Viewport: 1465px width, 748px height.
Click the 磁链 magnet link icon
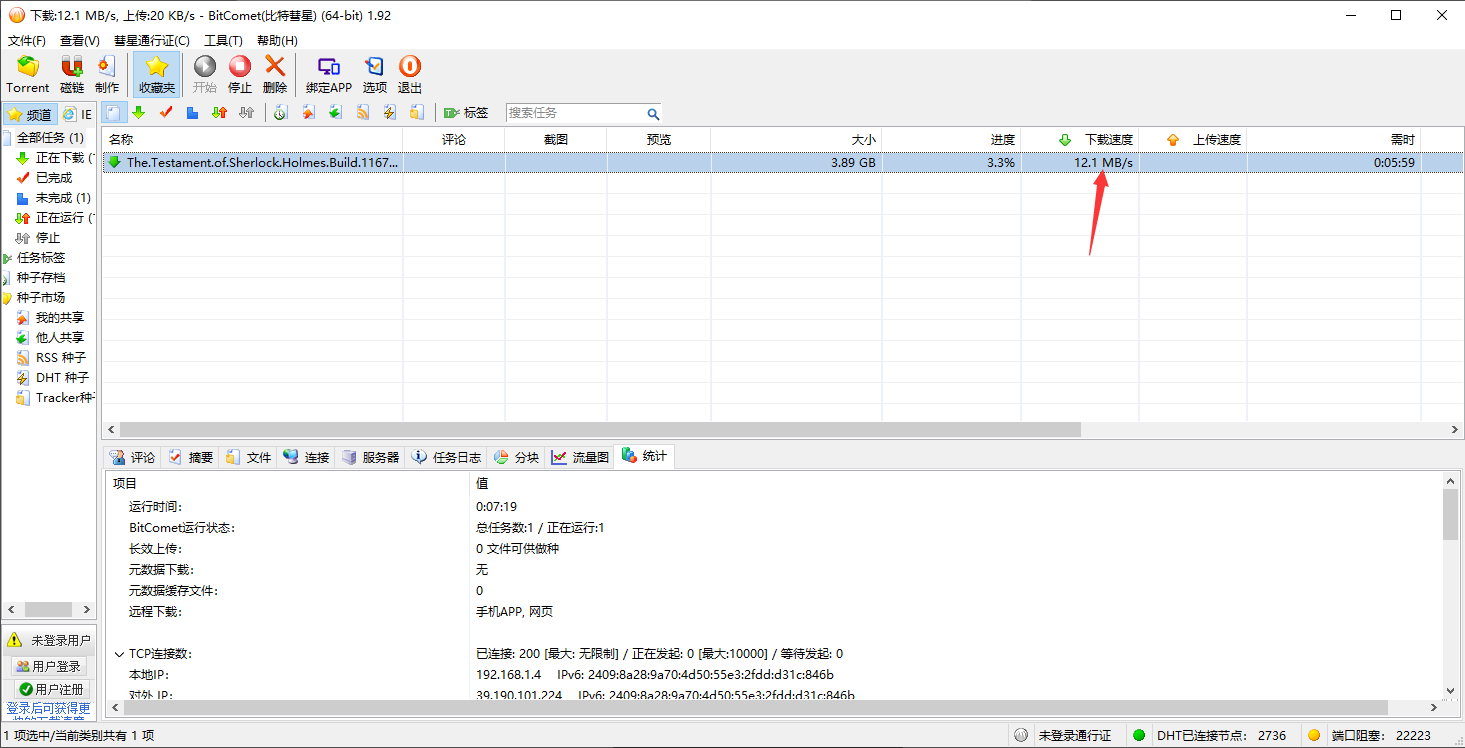(x=72, y=75)
